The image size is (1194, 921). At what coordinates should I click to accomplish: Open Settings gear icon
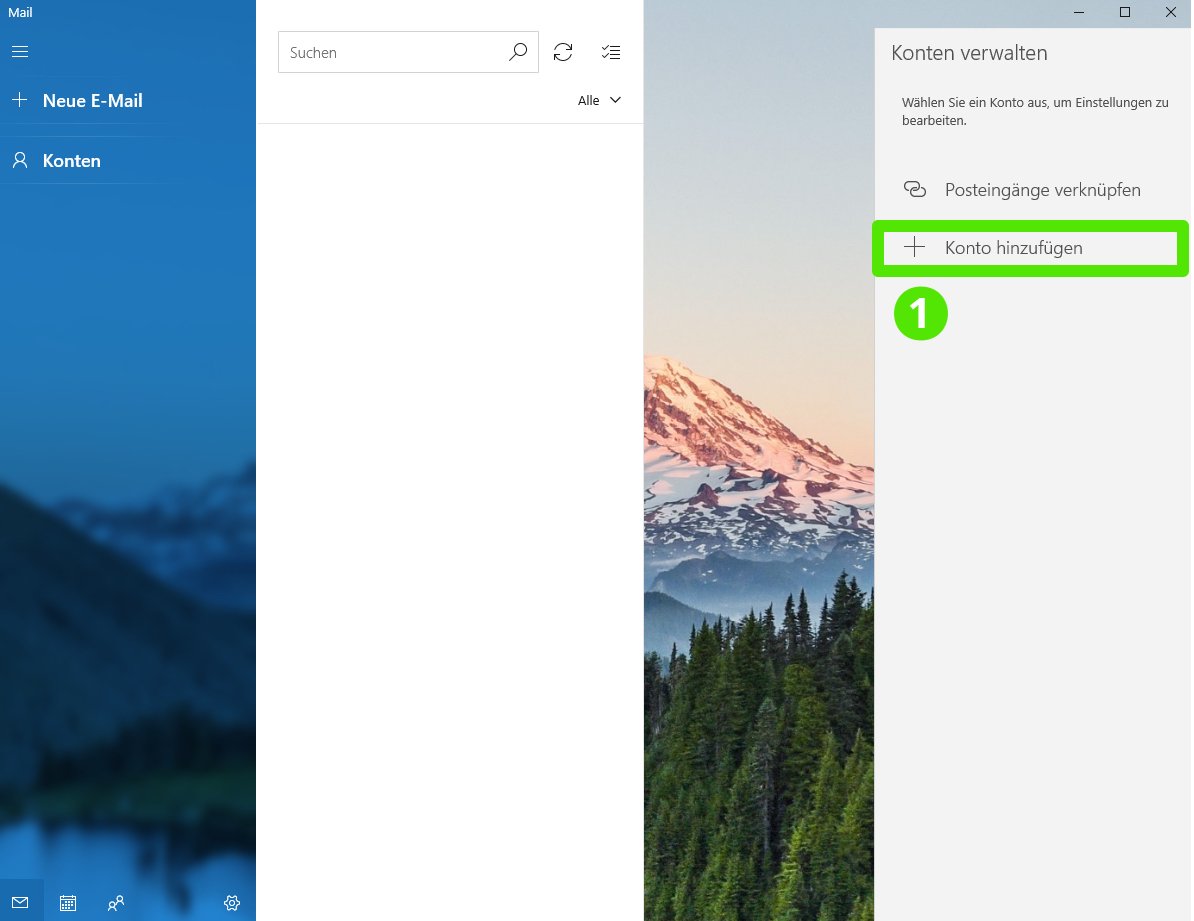click(x=232, y=903)
